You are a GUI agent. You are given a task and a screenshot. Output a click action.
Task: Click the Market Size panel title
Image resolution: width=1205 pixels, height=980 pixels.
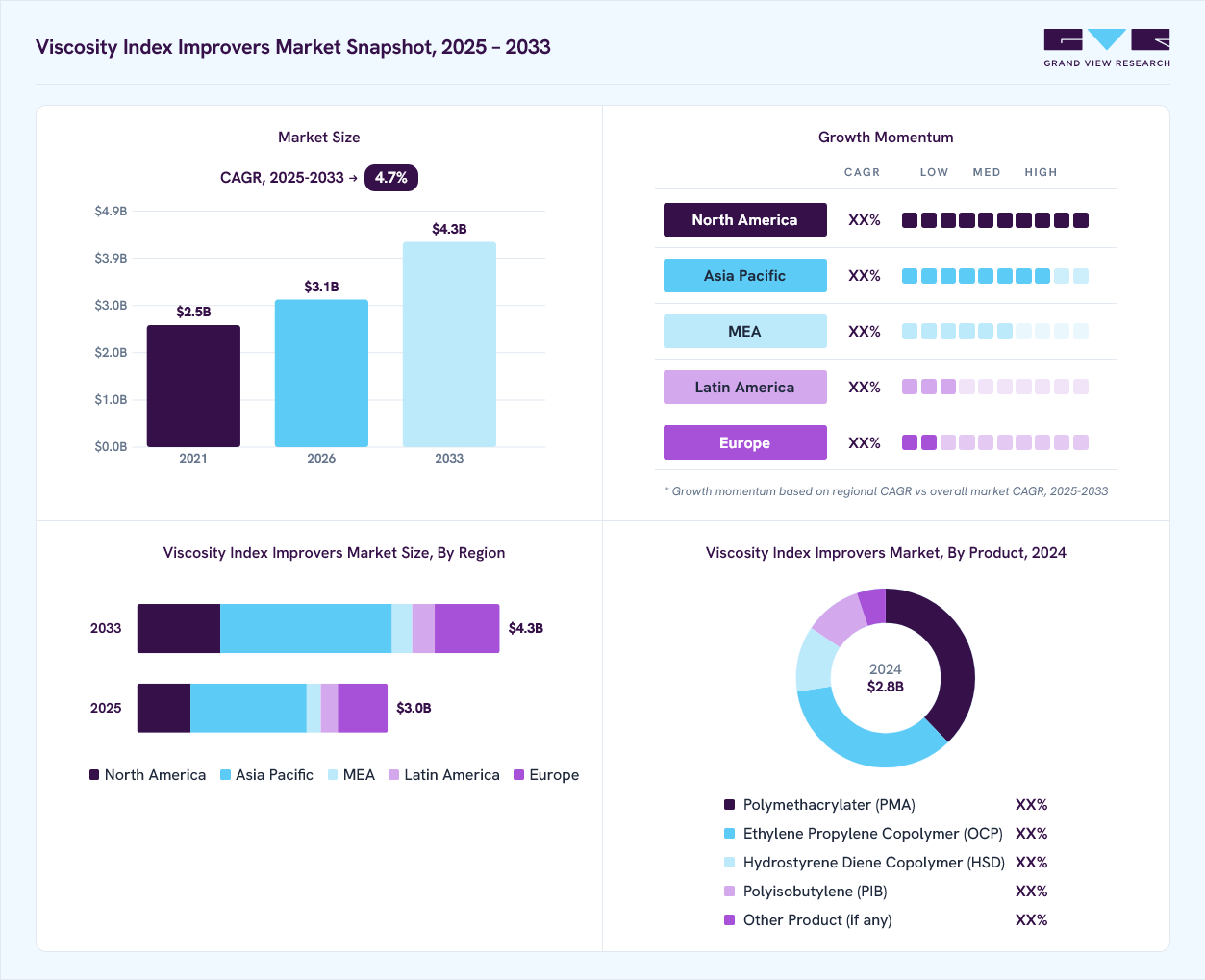point(319,138)
